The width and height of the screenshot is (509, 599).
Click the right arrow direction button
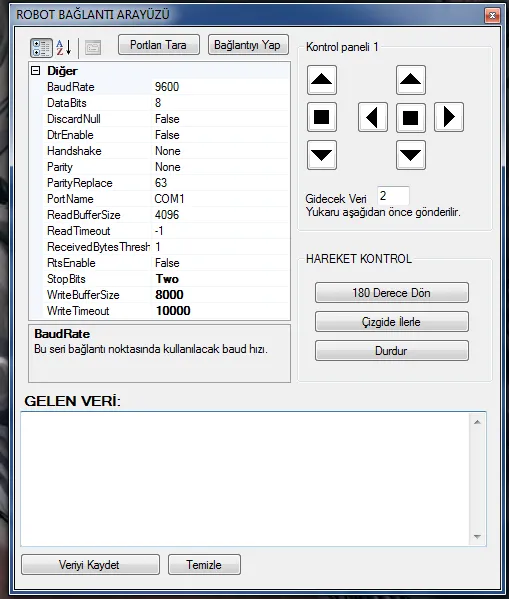point(449,117)
